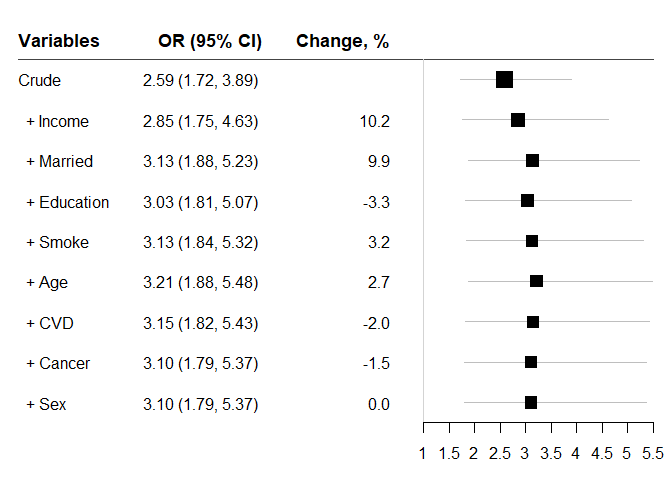Click the axis tick label 5.5
The image size is (672, 480).
653,454
